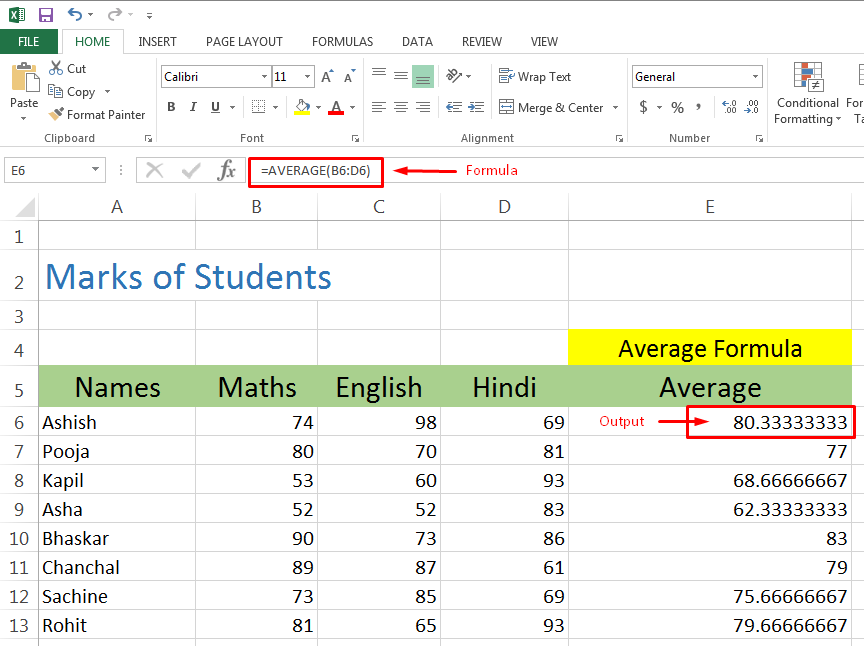This screenshot has width=864, height=646.
Task: Toggle Italic formatting
Action: [x=193, y=107]
